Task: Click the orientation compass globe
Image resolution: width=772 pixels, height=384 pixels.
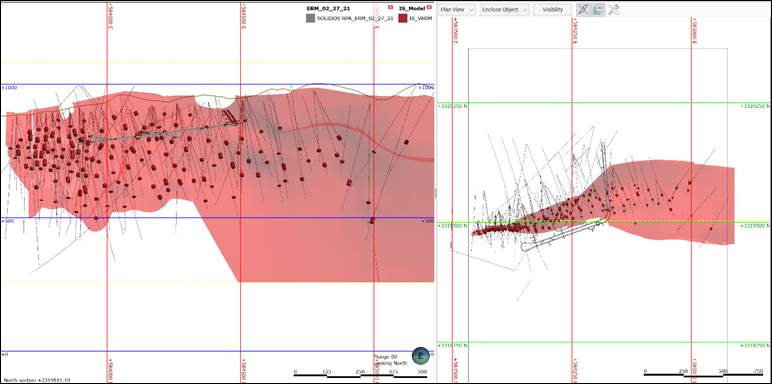Action: coord(421,355)
